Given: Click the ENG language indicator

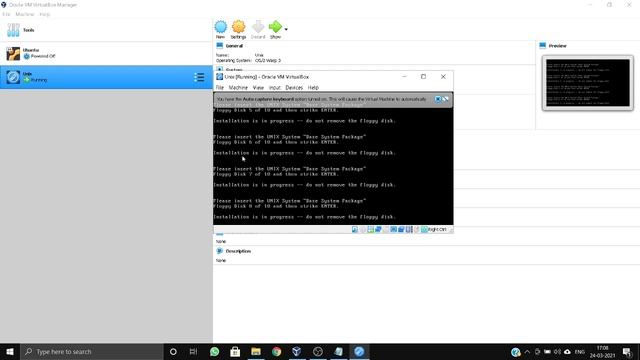Looking at the screenshot, I should pyautogui.click(x=580, y=351).
